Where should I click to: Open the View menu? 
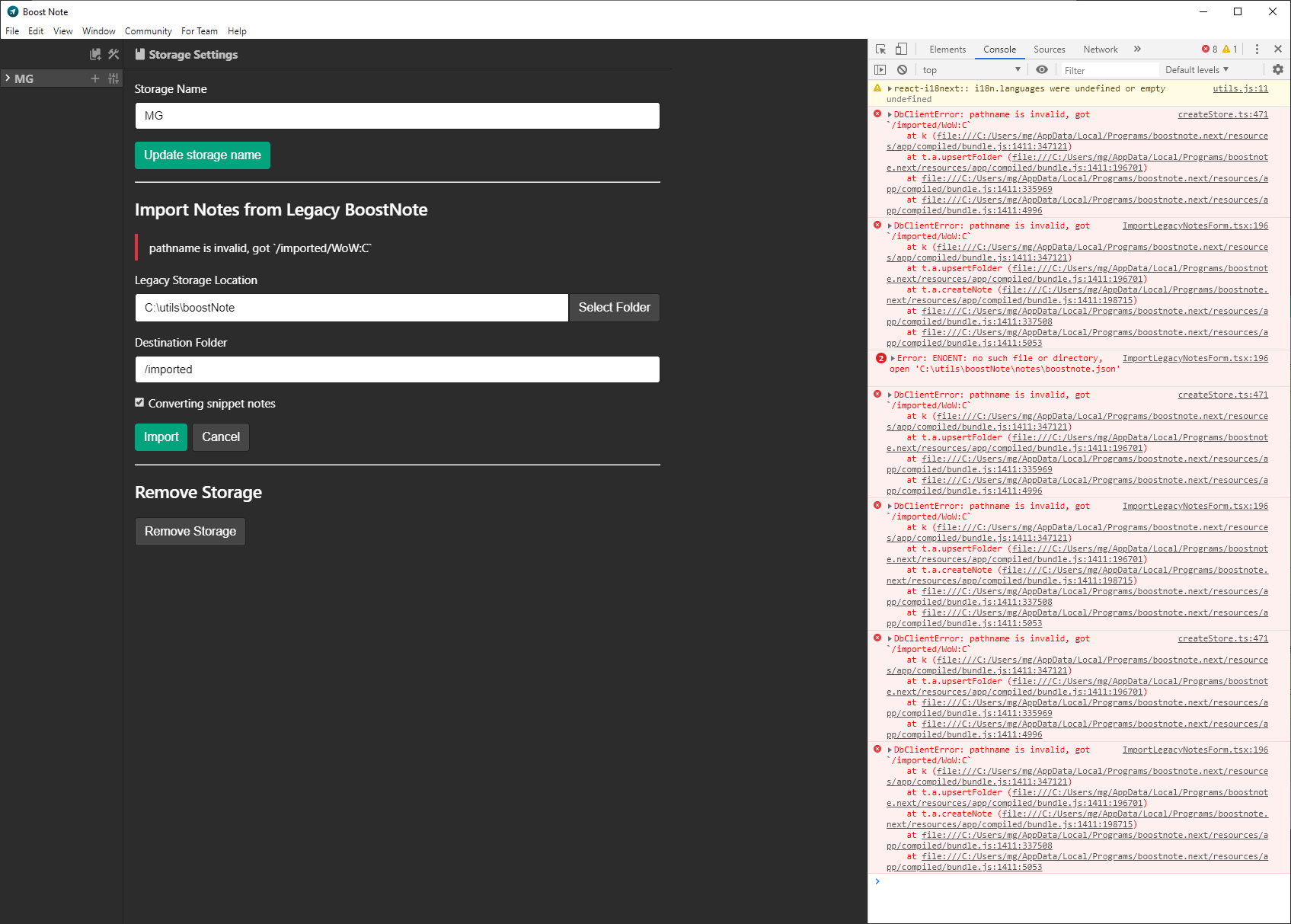63,31
